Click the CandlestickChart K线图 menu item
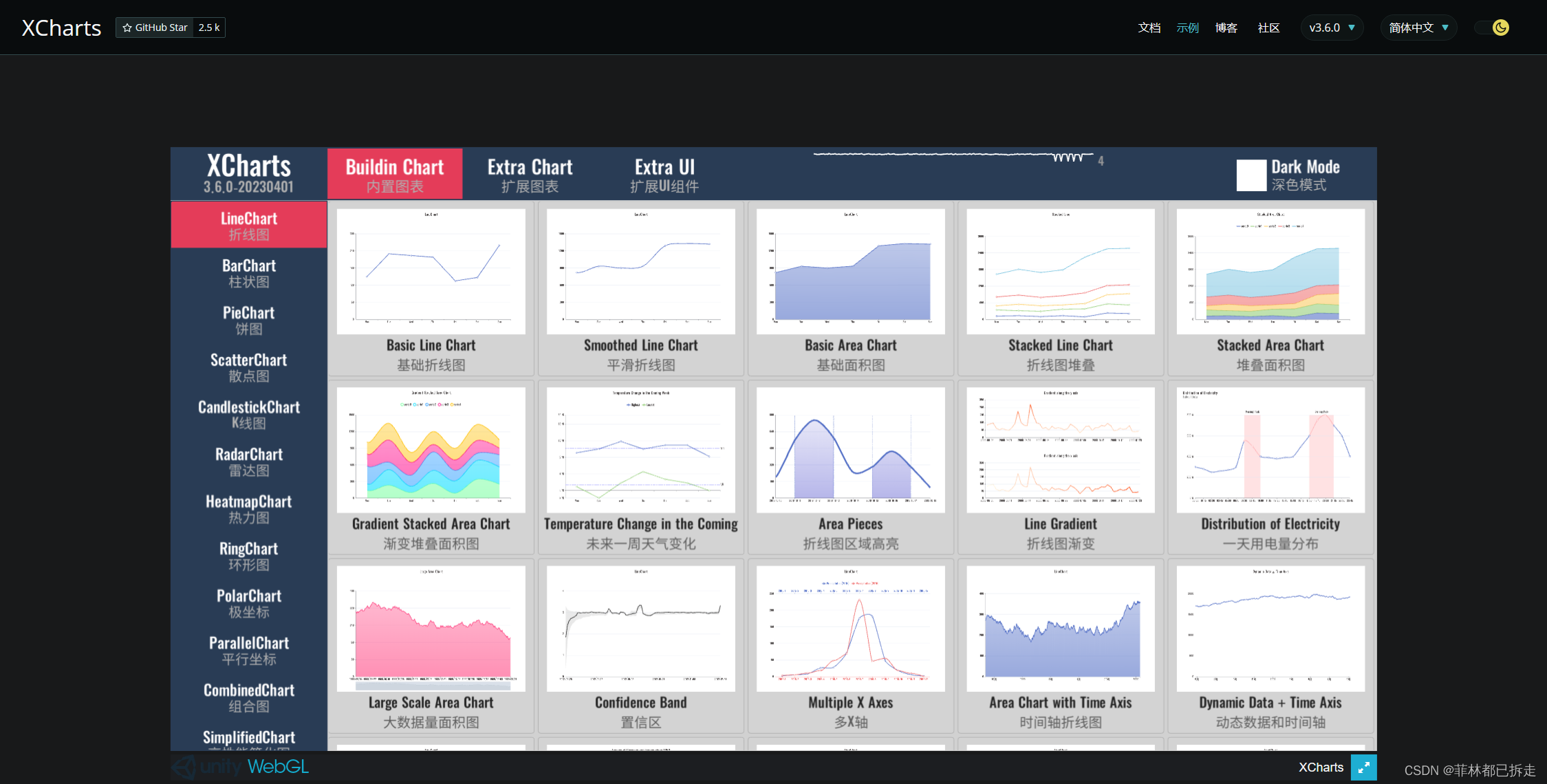Screen dimensions: 1547x784 248,413
